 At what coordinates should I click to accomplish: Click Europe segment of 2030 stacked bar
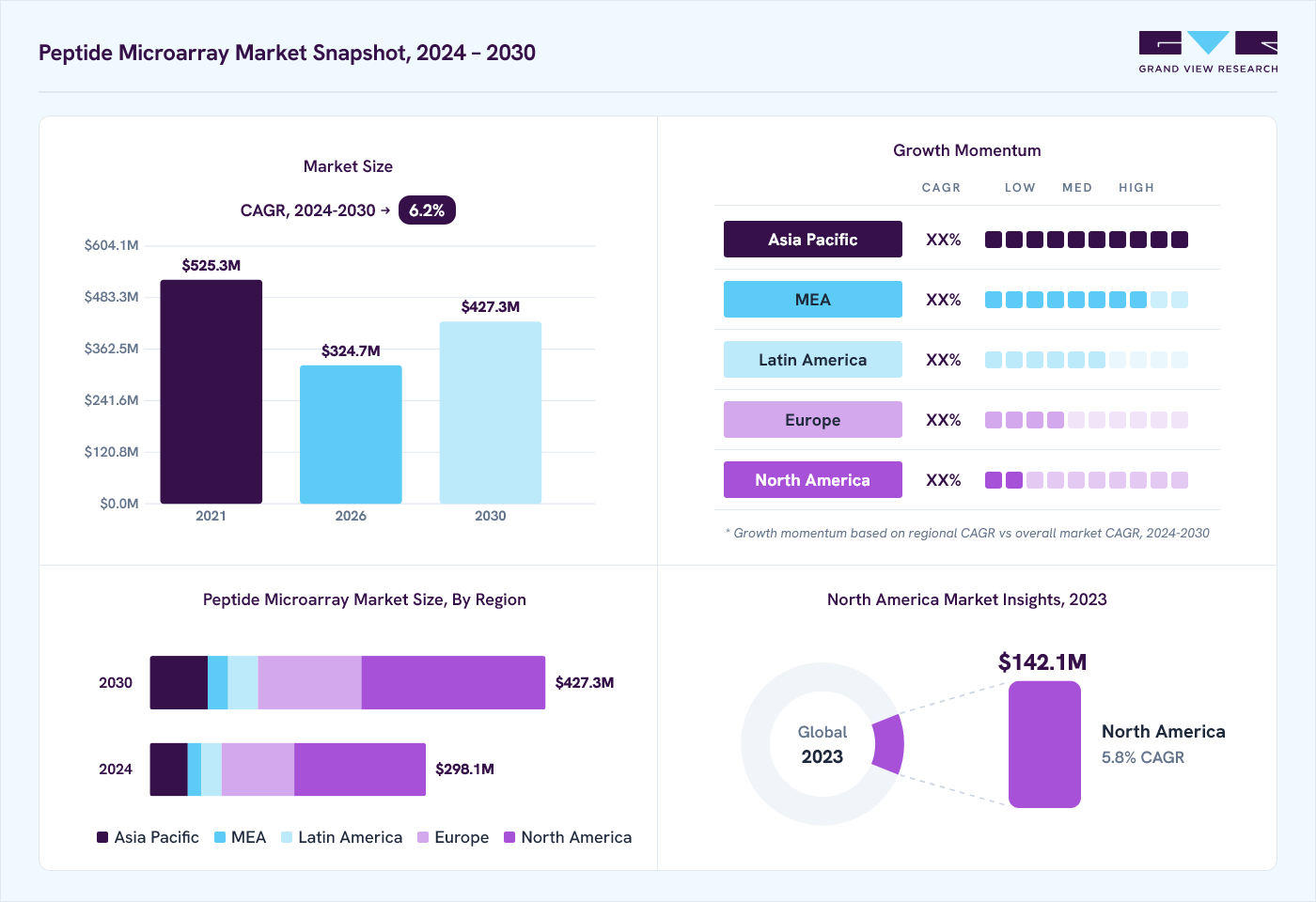[x=310, y=682]
